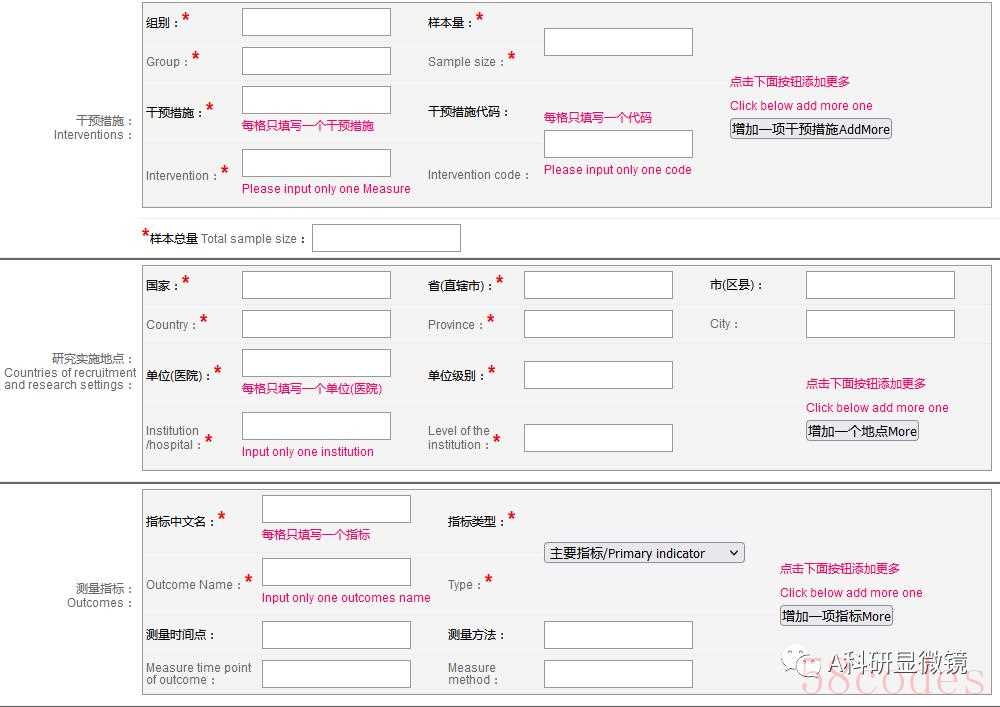Click the Total sample size field

click(x=386, y=238)
